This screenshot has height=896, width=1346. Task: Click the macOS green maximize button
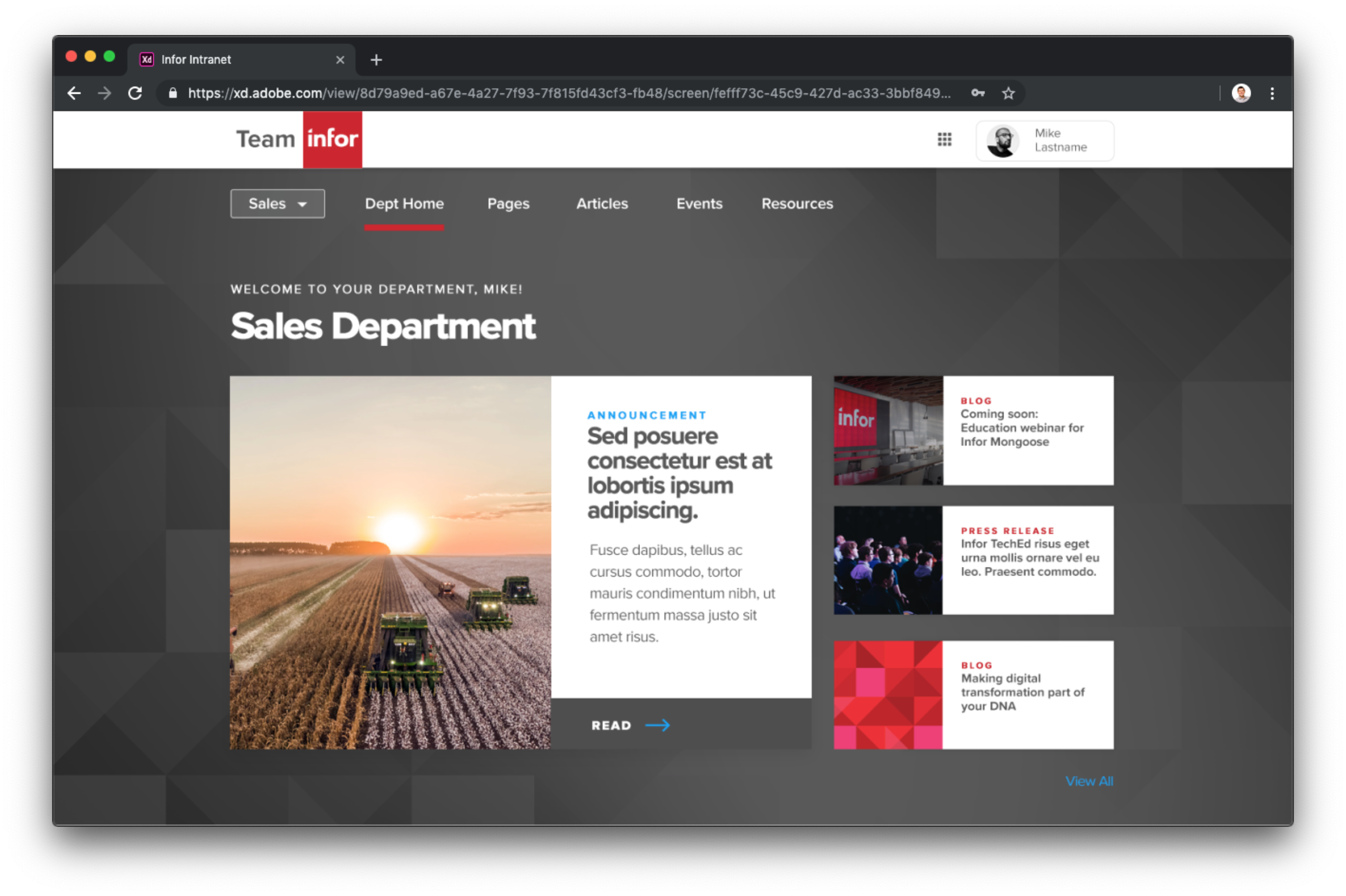point(109,56)
